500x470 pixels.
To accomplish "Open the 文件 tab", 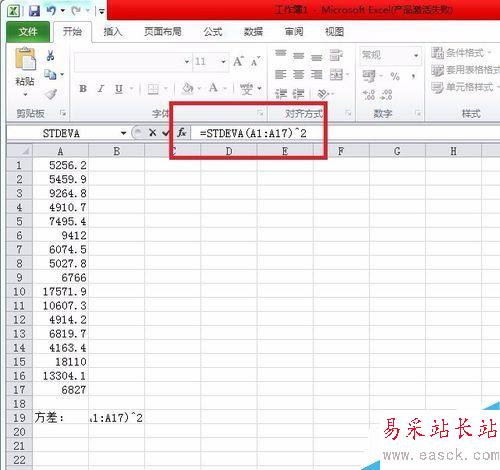I will click(x=28, y=32).
